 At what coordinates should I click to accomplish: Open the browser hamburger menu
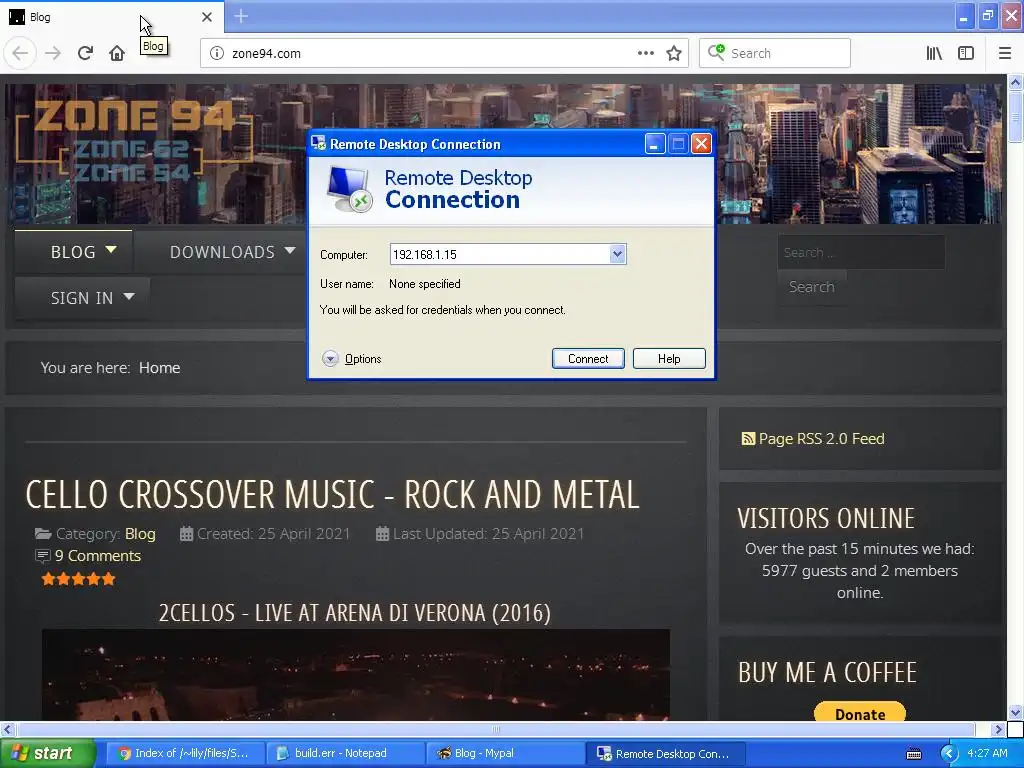[x=1005, y=53]
